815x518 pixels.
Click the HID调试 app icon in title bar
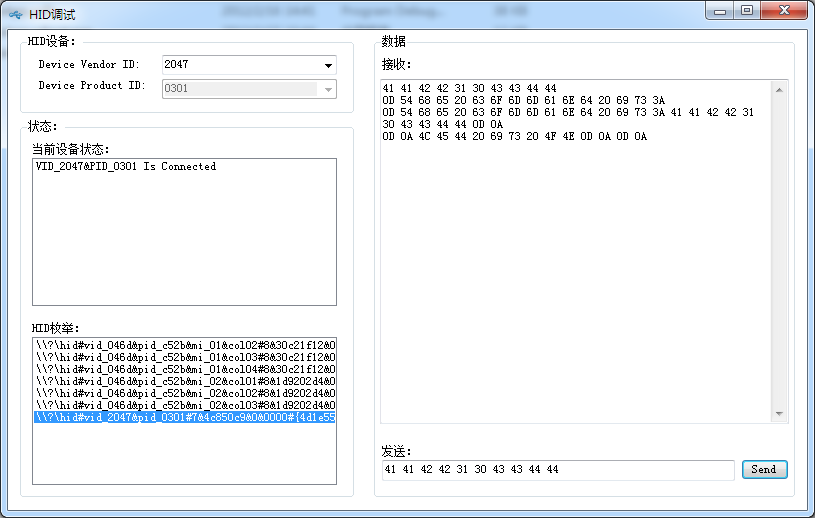click(15, 15)
